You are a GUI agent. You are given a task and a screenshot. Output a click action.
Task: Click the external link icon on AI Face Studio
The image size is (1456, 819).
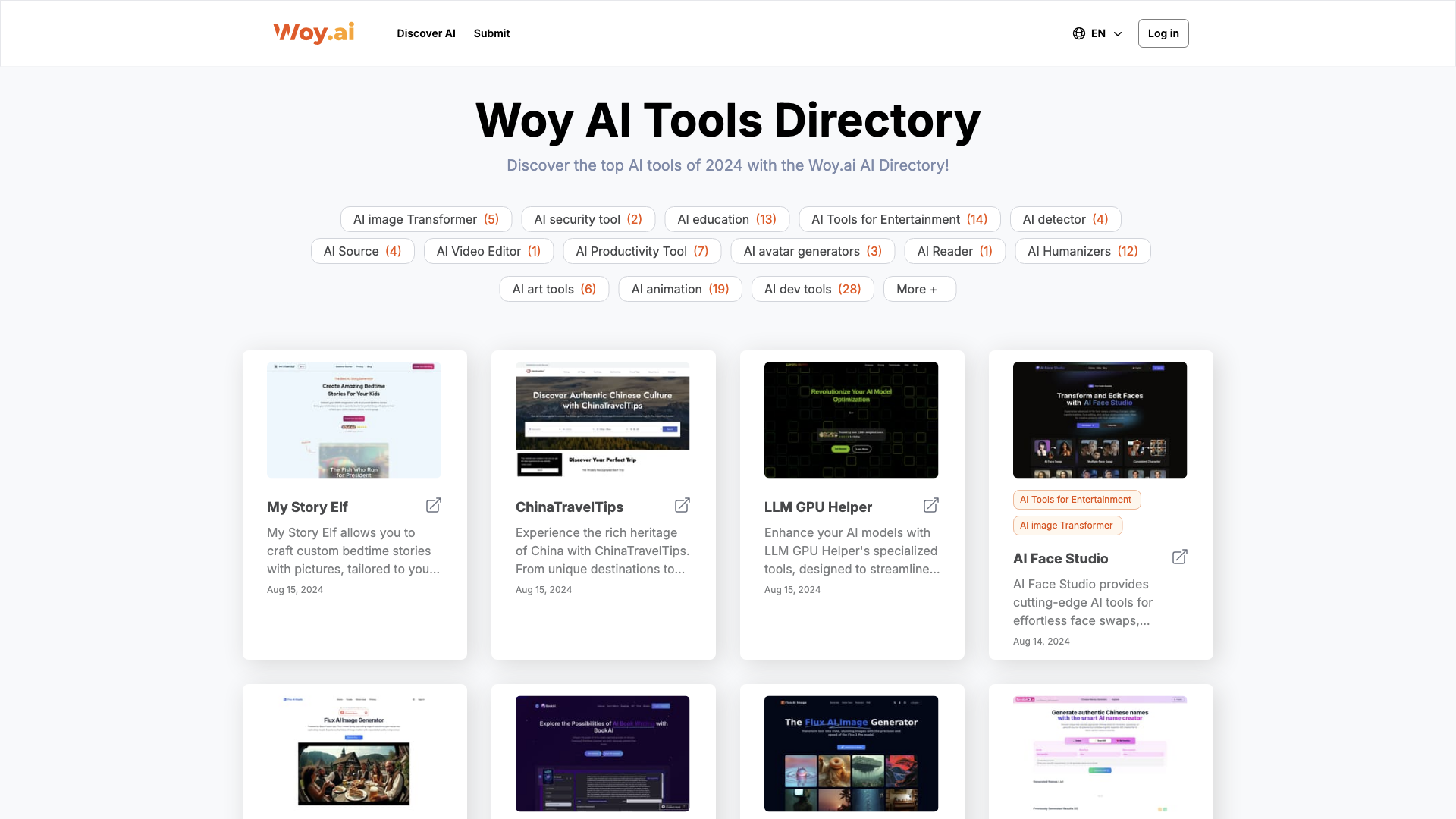click(x=1179, y=557)
